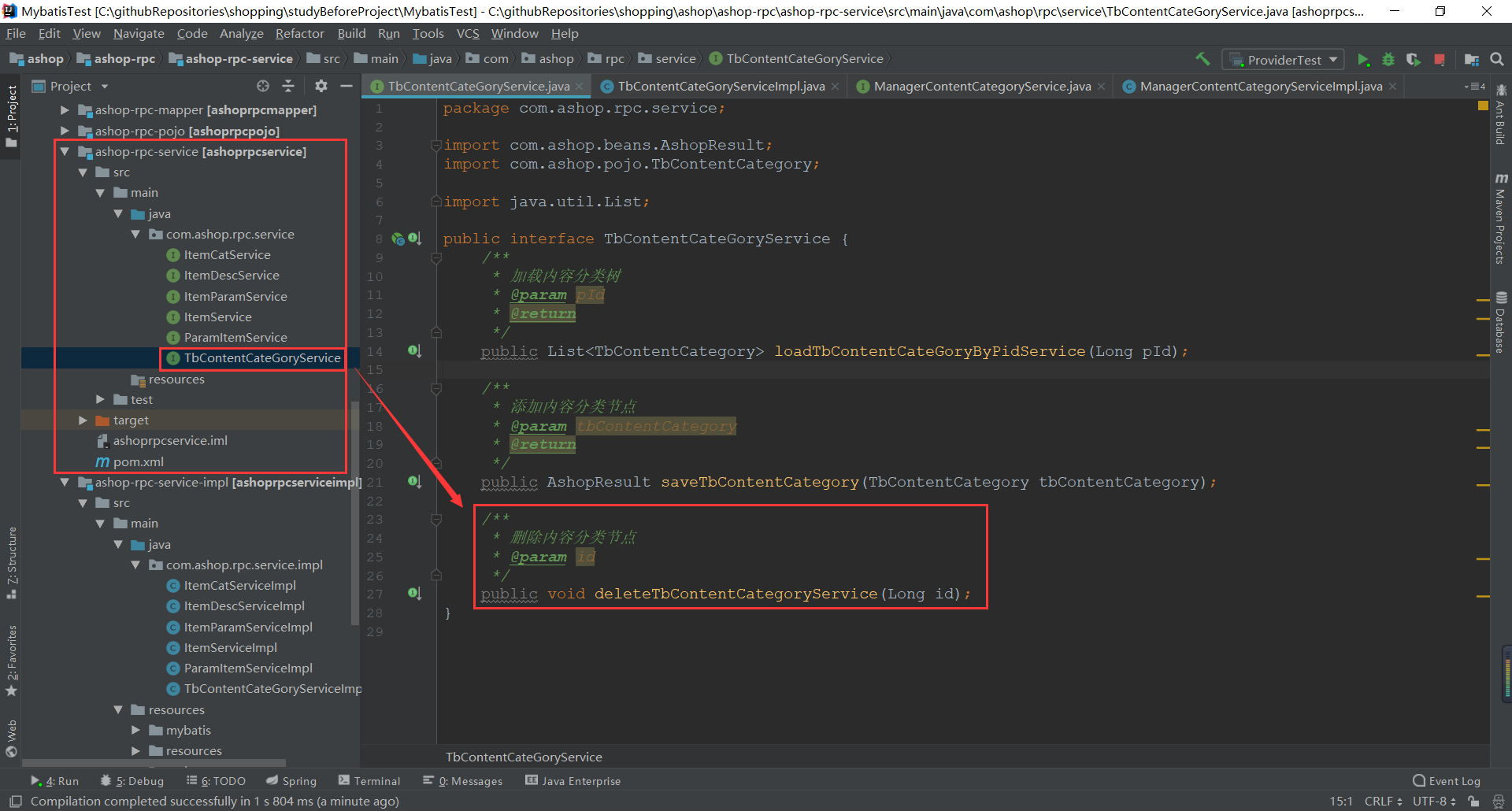This screenshot has height=811, width=1512.
Task: Click gutter implemented icon on line 27
Action: click(414, 593)
